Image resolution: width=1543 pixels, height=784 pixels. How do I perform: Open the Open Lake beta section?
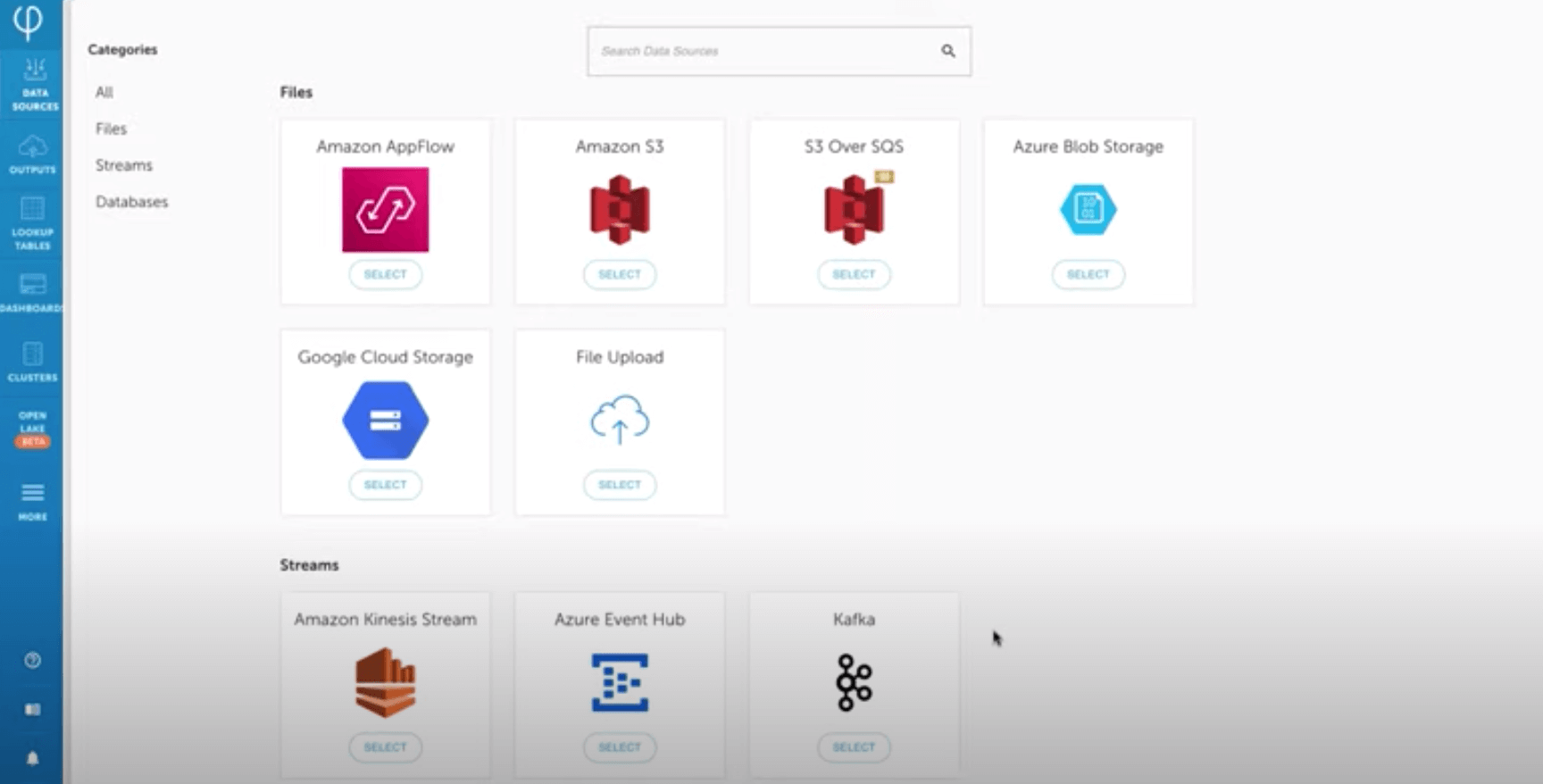(x=32, y=429)
